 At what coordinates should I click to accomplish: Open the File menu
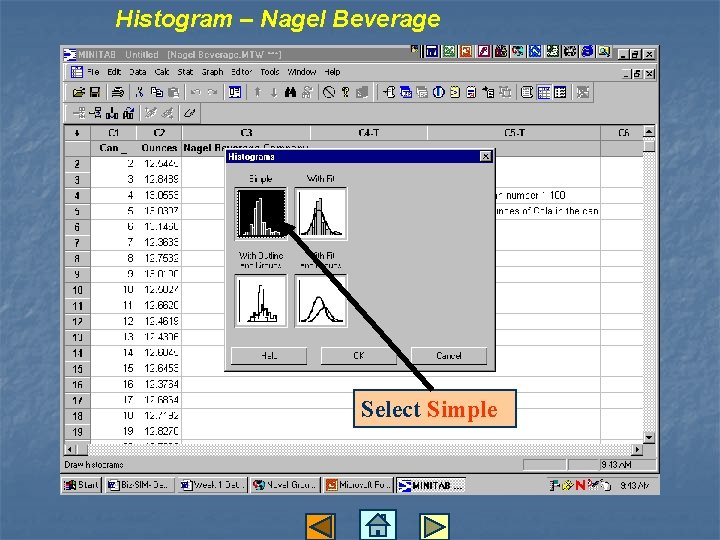93,72
